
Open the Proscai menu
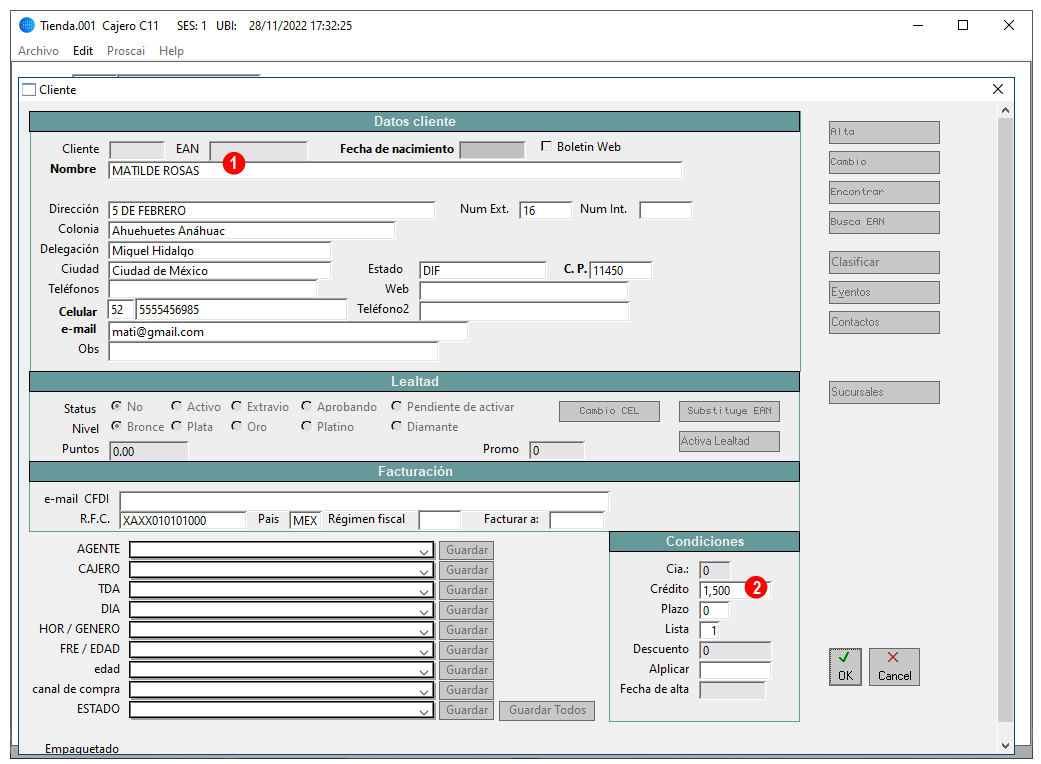125,51
